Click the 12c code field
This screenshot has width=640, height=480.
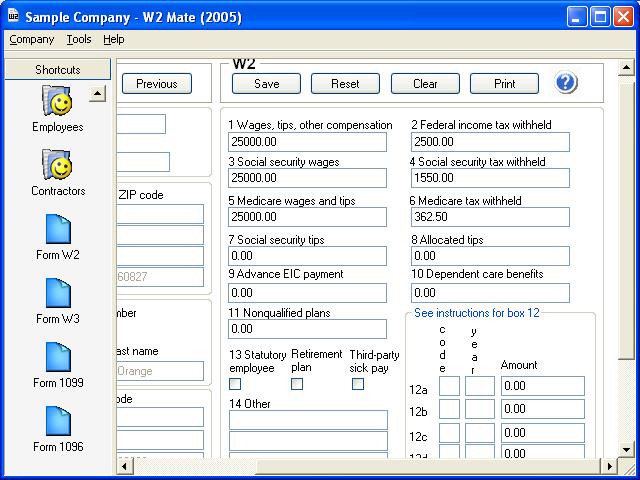point(449,433)
